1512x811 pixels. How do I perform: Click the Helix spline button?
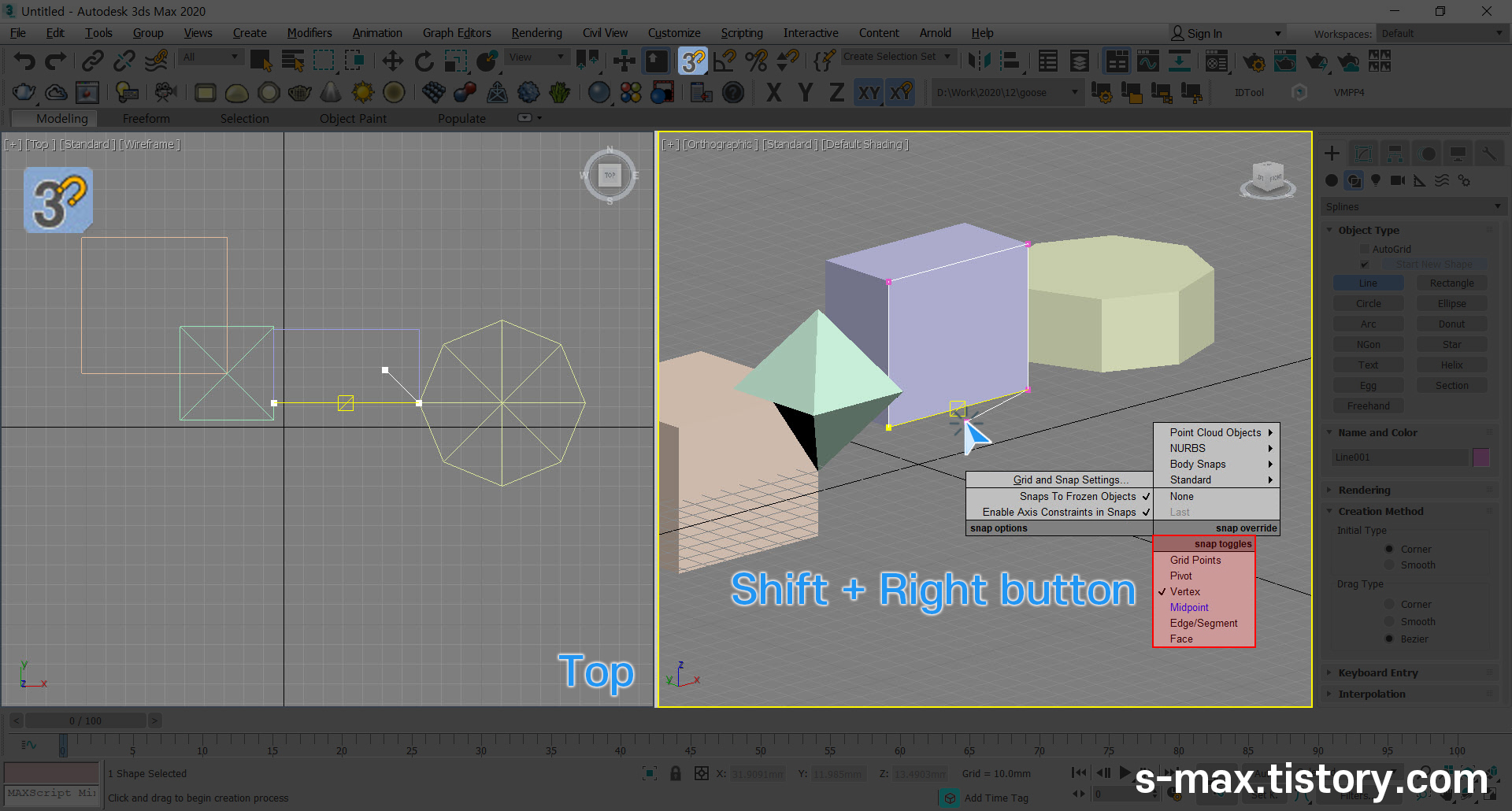(1451, 365)
